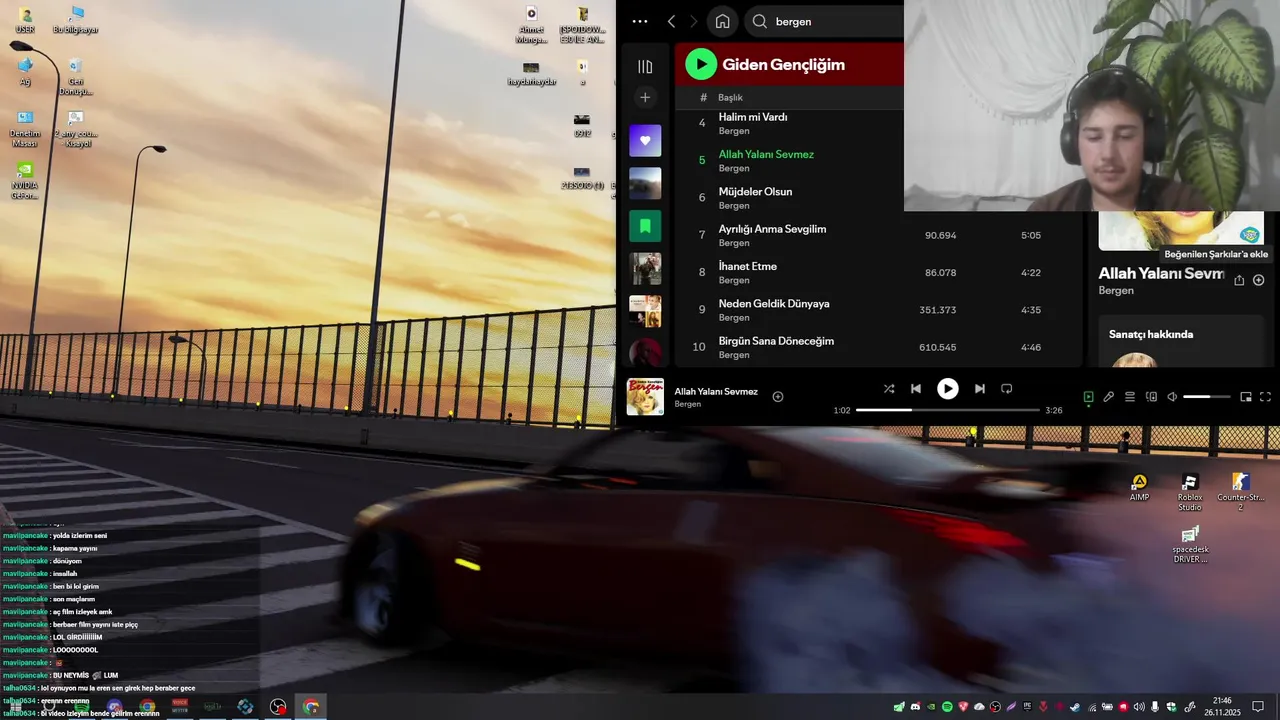Image resolution: width=1280 pixels, height=720 pixels.
Task: Open system volume tray icon
Action: tap(1139, 707)
